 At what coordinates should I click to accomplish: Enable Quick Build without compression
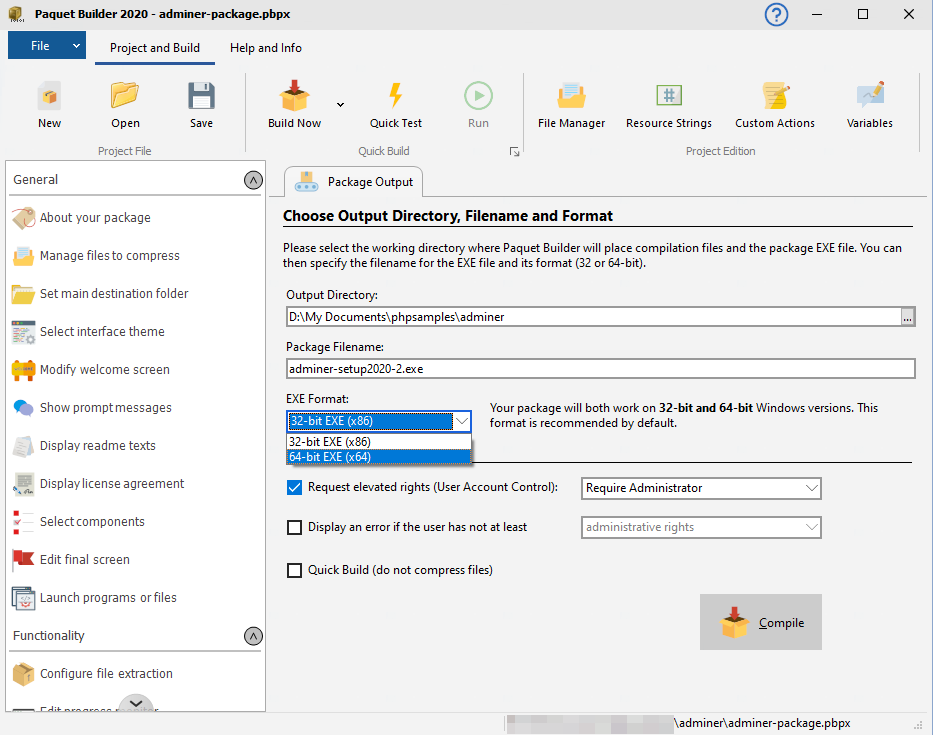(x=294, y=570)
